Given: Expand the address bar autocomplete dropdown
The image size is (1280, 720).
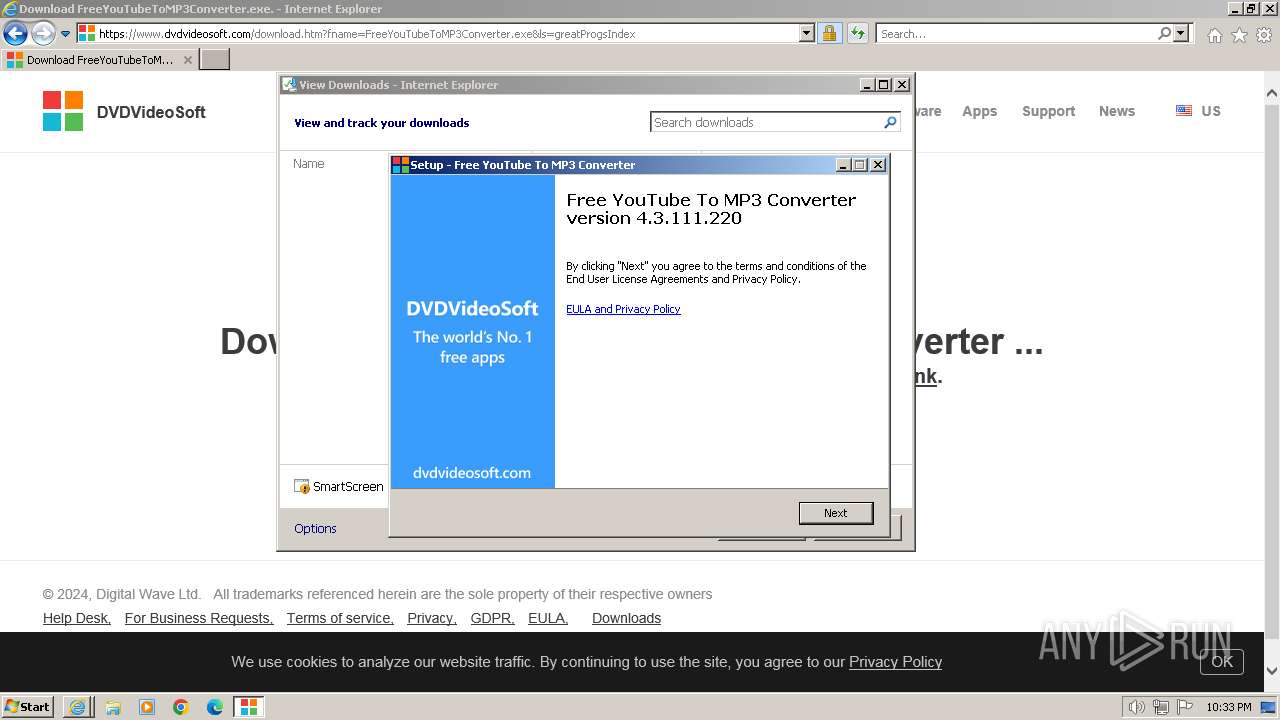Looking at the screenshot, I should [807, 33].
